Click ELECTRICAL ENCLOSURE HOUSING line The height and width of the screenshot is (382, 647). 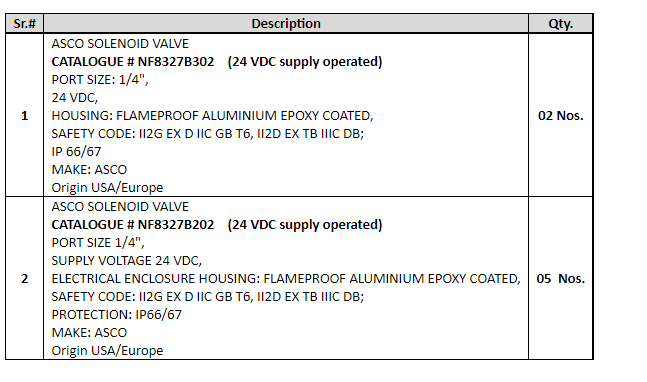pos(286,279)
